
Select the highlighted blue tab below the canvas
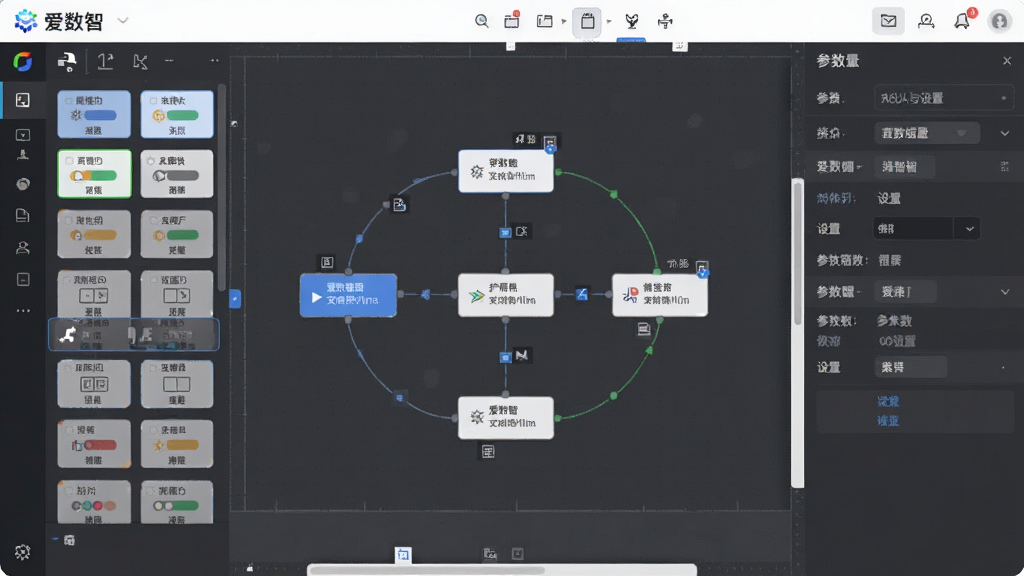click(x=403, y=554)
